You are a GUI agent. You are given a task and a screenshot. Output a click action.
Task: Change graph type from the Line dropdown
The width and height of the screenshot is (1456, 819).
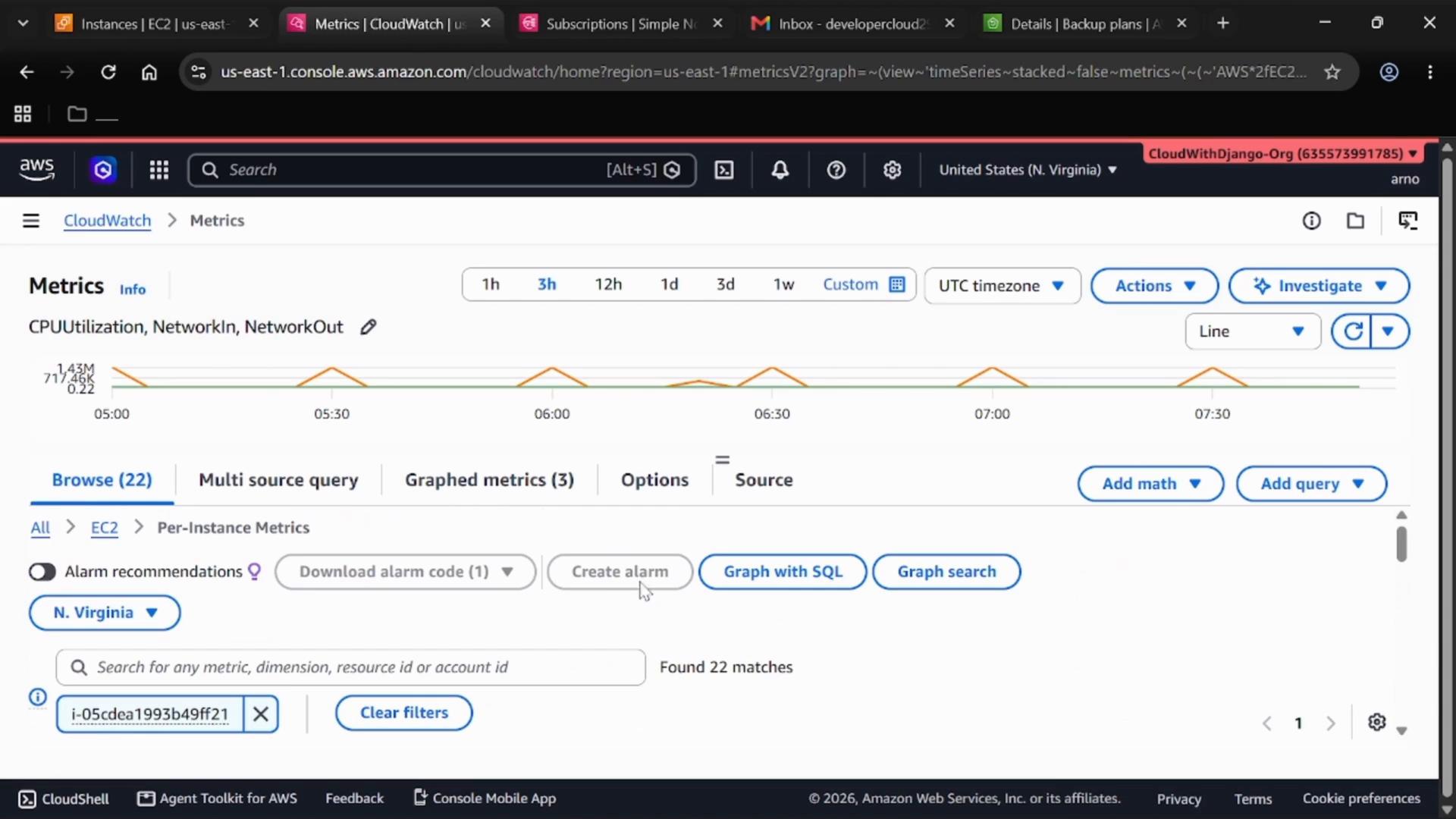(1252, 331)
